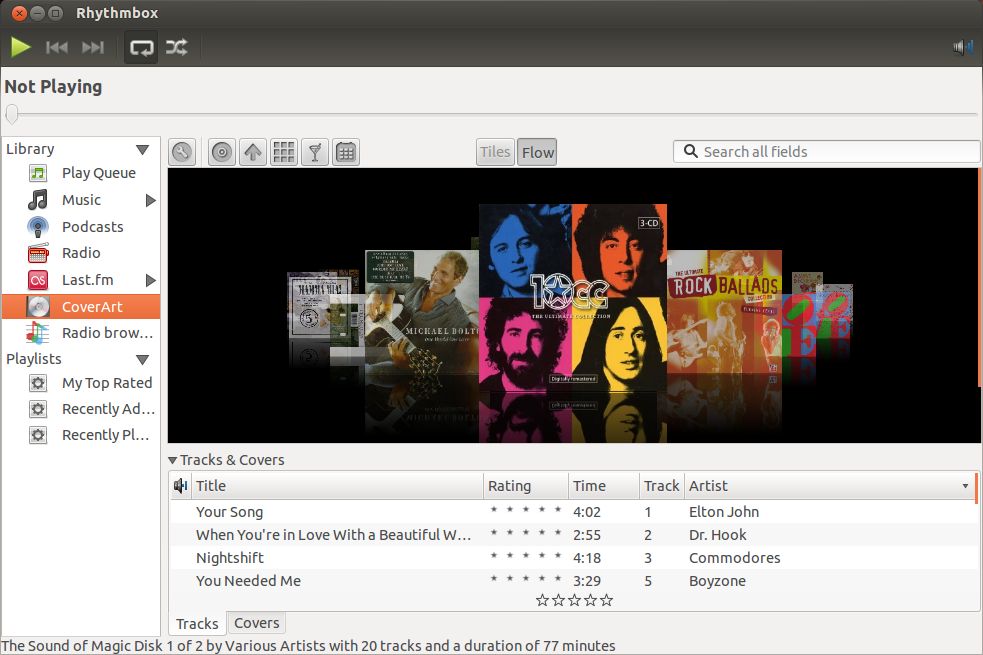Click the calendar toolbar button

[346, 152]
